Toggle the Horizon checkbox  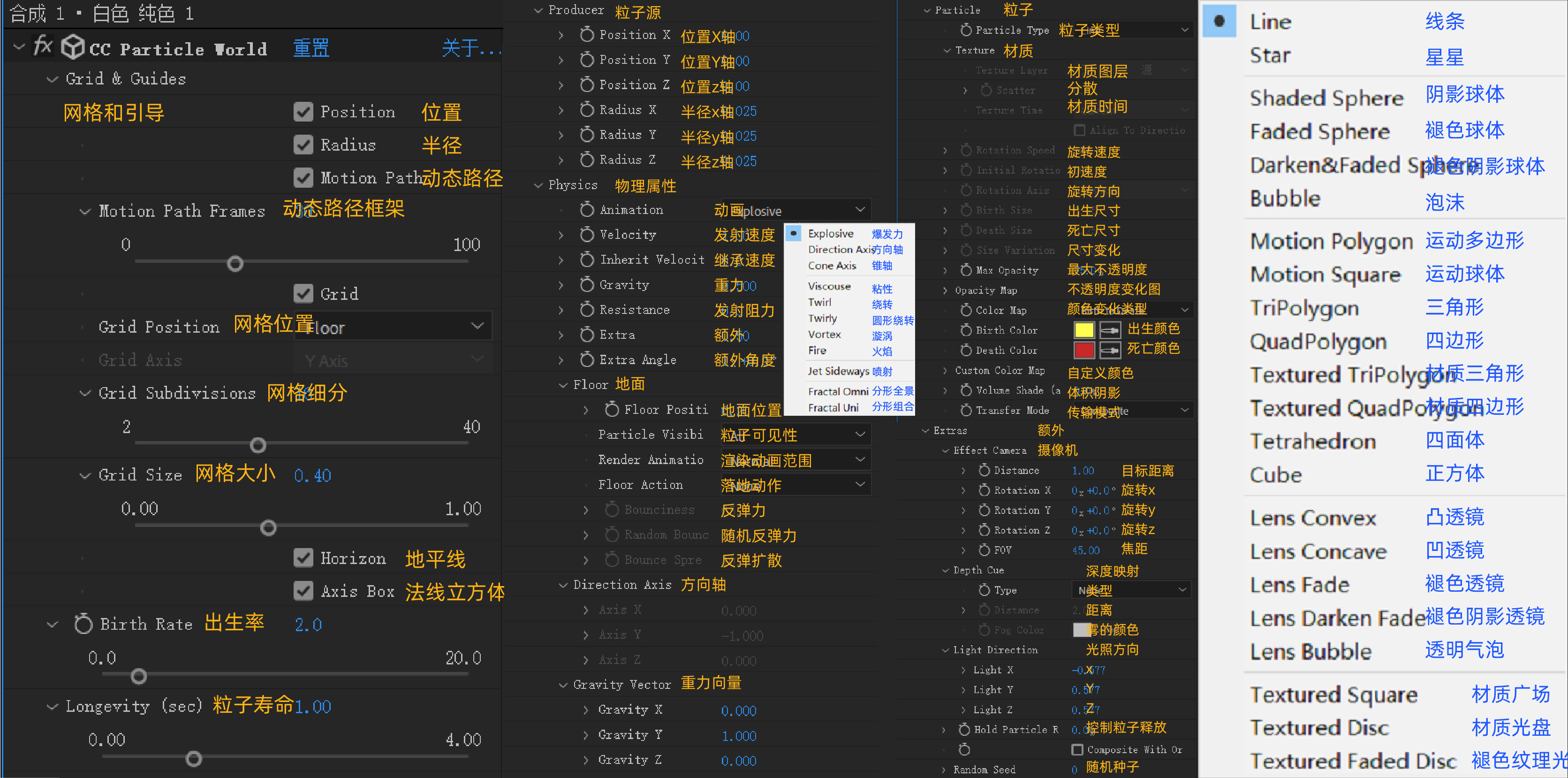coord(303,557)
